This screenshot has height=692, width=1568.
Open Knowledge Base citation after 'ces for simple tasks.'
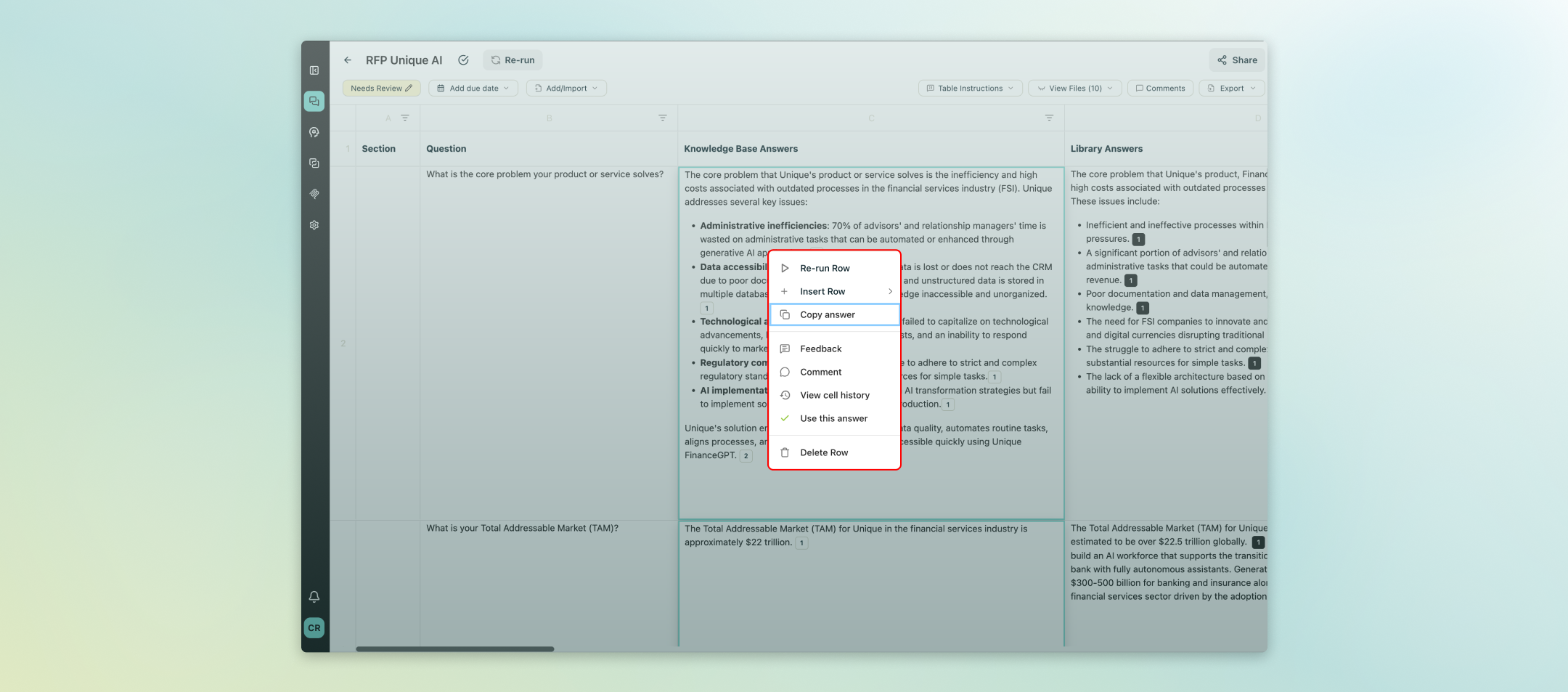click(x=995, y=377)
